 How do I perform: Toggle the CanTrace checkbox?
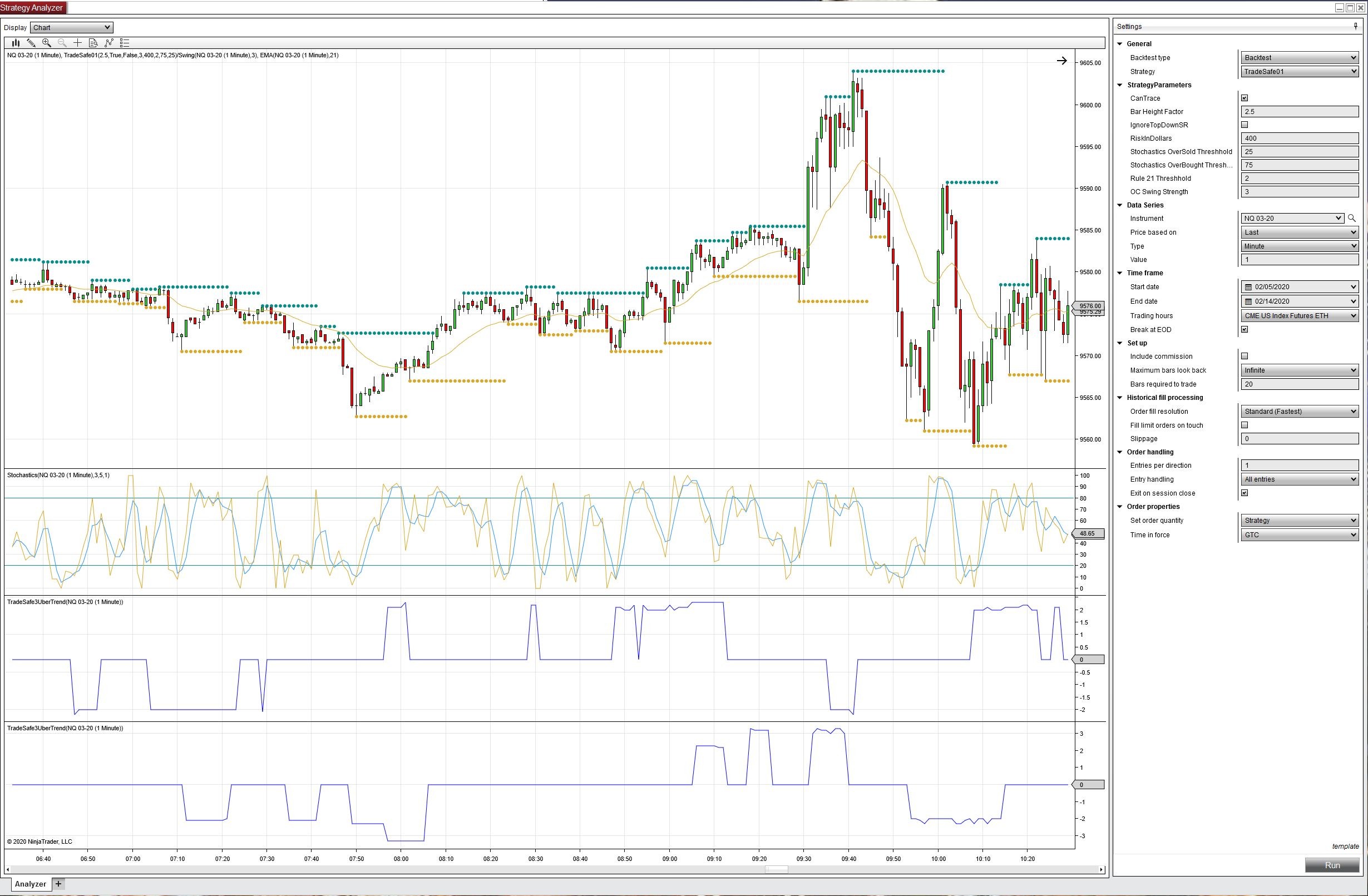[x=1244, y=98]
